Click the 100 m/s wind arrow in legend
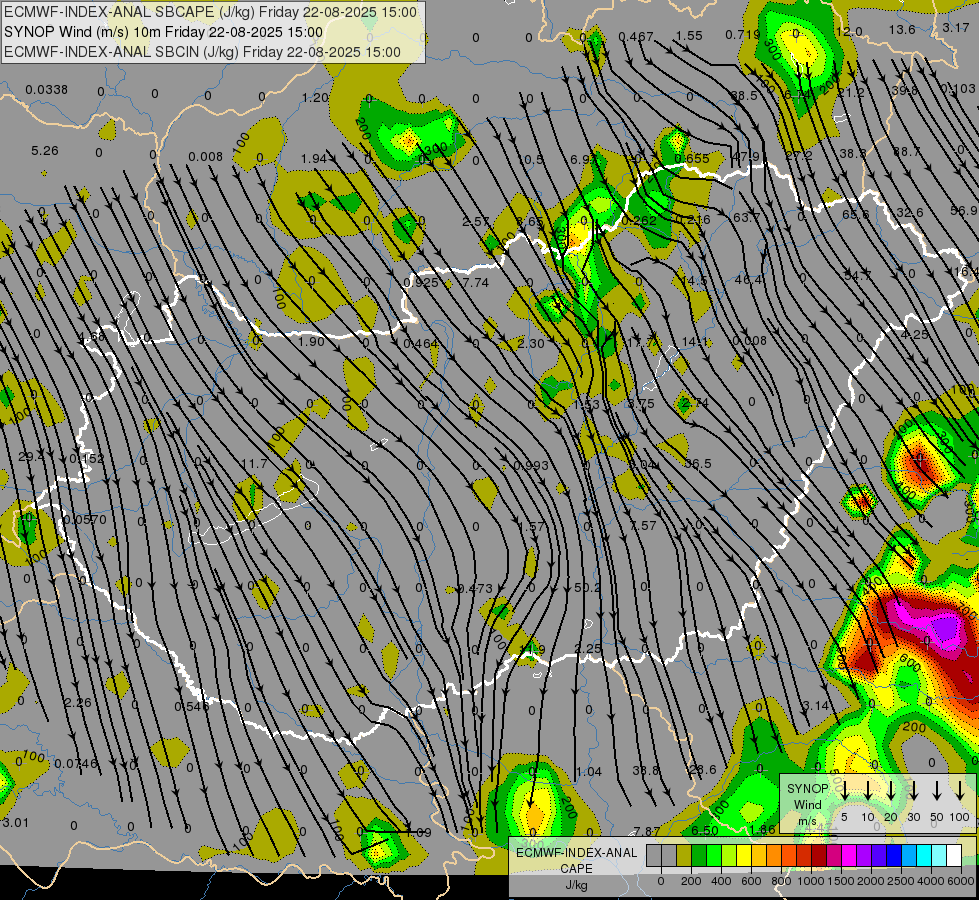 coord(960,790)
